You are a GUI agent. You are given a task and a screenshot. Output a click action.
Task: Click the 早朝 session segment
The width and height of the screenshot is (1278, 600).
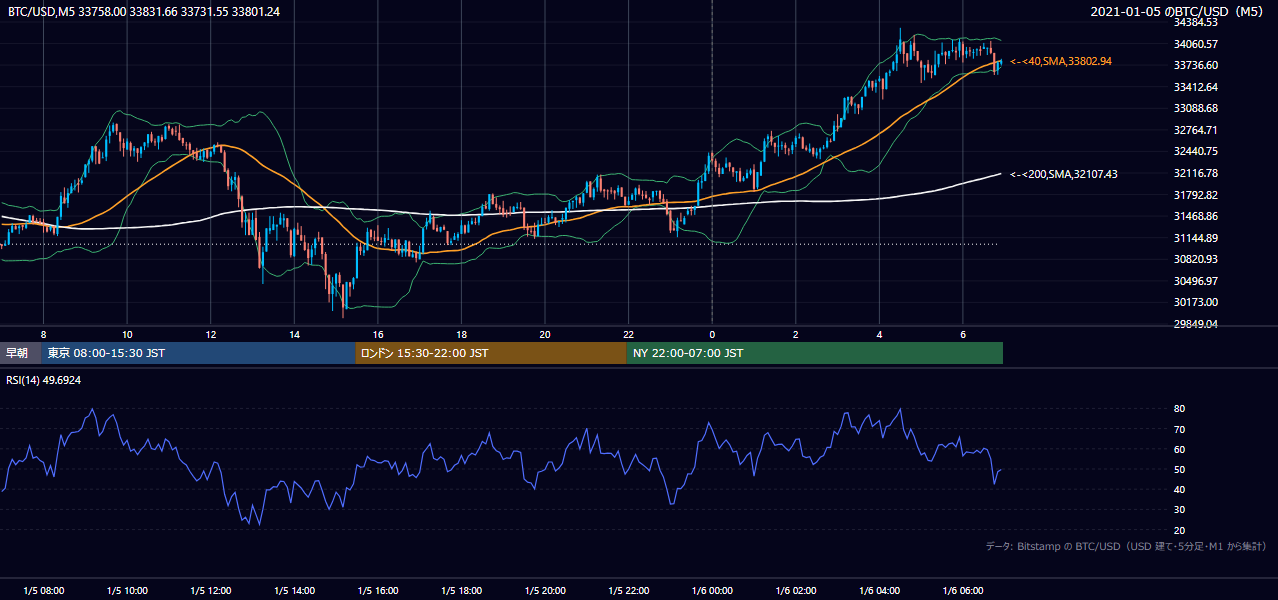[x=20, y=353]
